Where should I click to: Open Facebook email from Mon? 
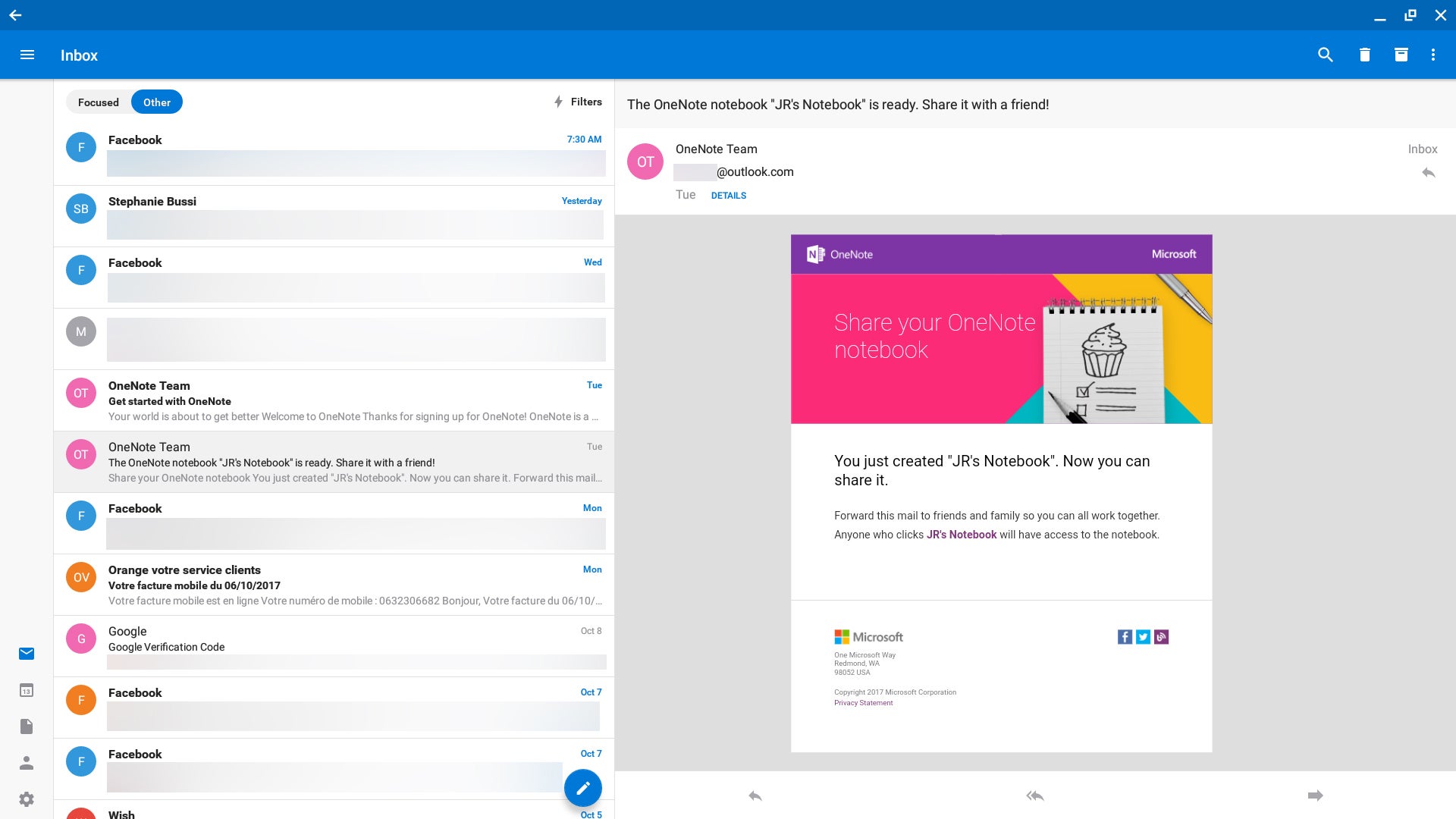tap(334, 523)
